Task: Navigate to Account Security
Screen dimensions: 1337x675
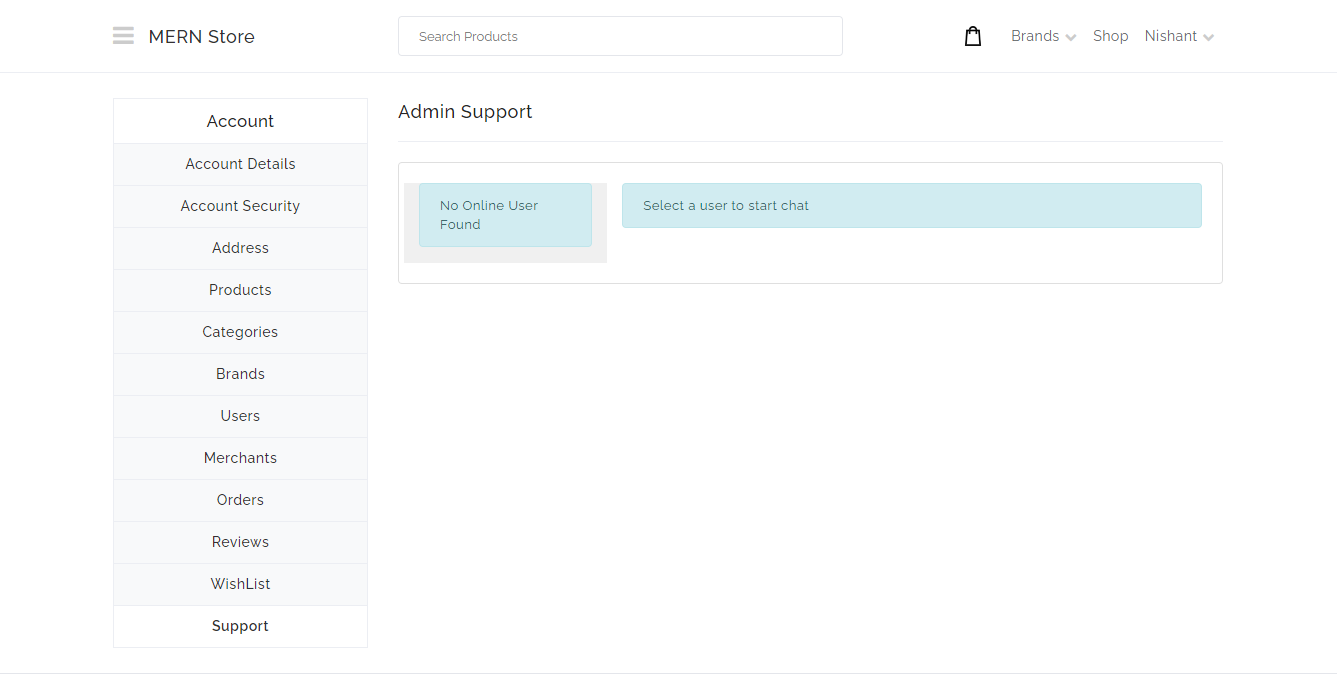Action: 240,206
